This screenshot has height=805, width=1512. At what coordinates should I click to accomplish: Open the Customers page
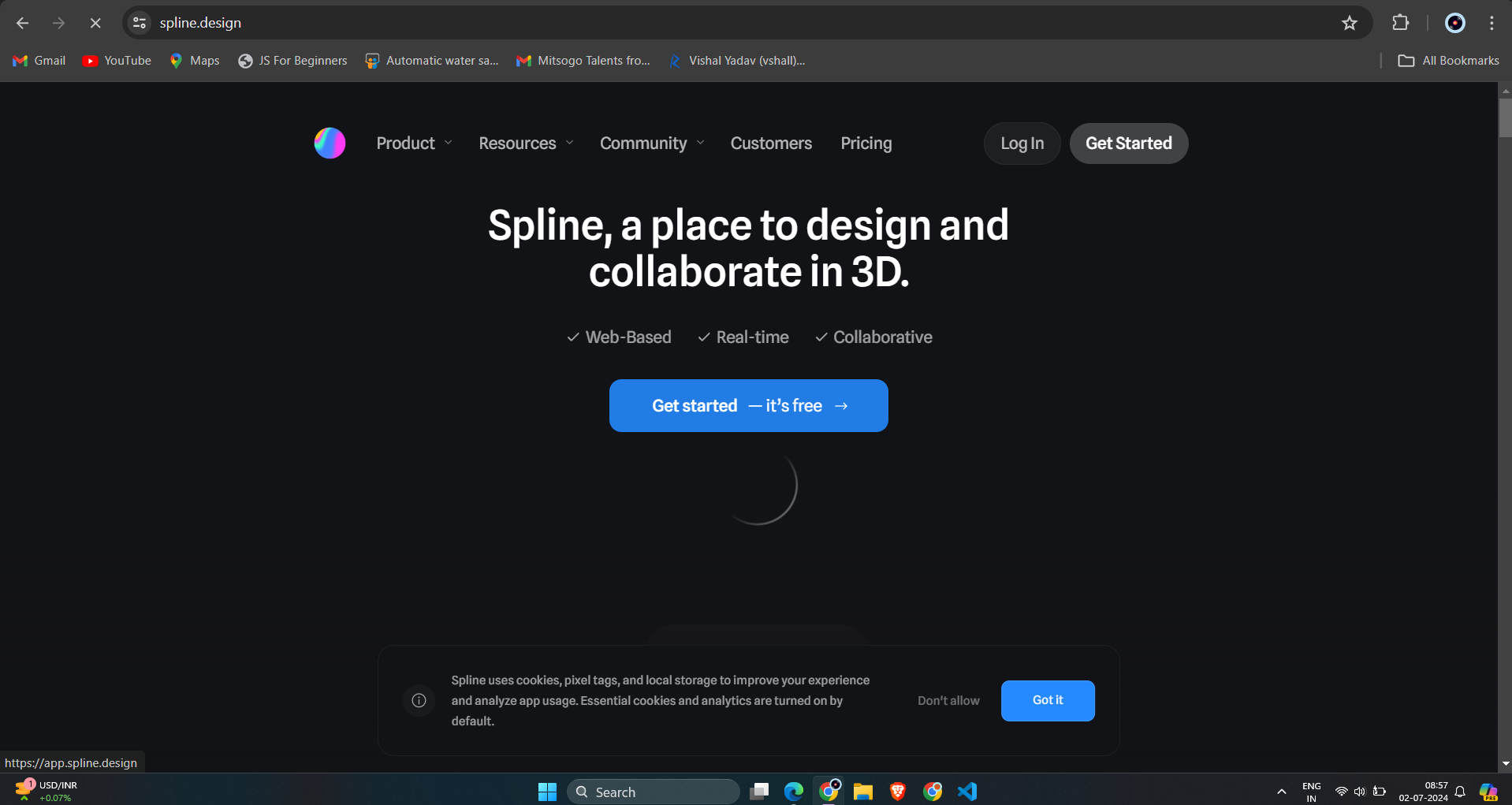pos(771,143)
